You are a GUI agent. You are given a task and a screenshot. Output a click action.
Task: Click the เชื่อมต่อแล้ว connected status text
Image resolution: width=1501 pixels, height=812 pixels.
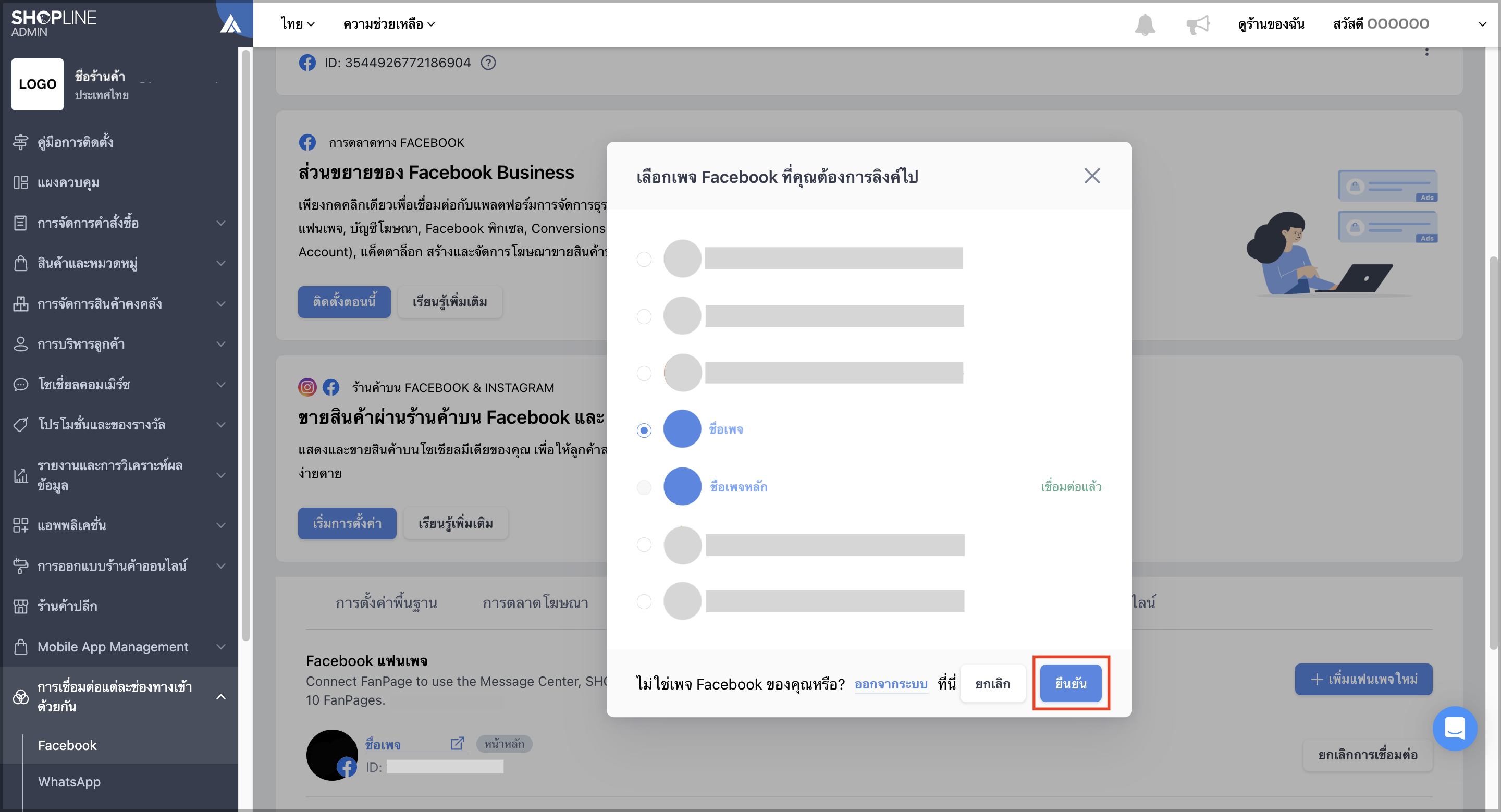[1071, 486]
